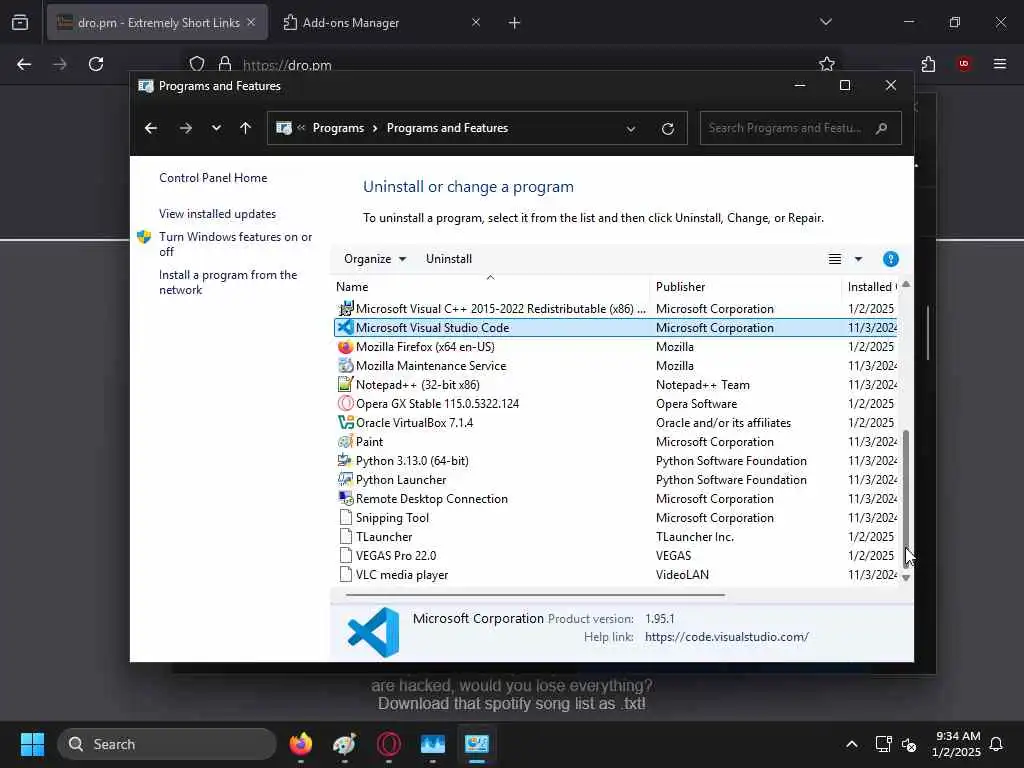Show hidden system tray icons chevron
Screen dimensions: 1024x768
(852, 744)
